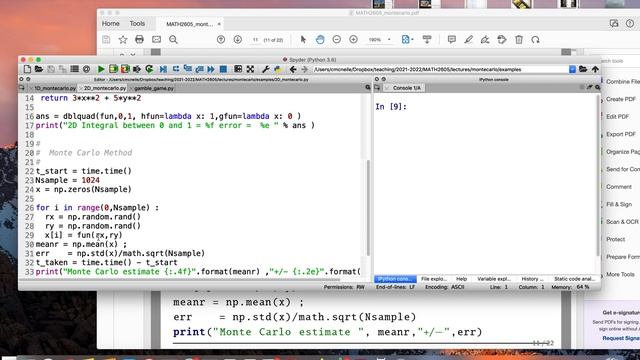
Task: Open Fill & Sign tool
Action: point(618,204)
